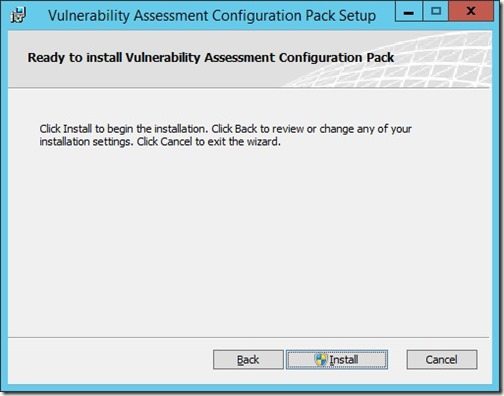Click the word 'Cancel' in the instructions
Screen dimensions: 504x396
176,142
